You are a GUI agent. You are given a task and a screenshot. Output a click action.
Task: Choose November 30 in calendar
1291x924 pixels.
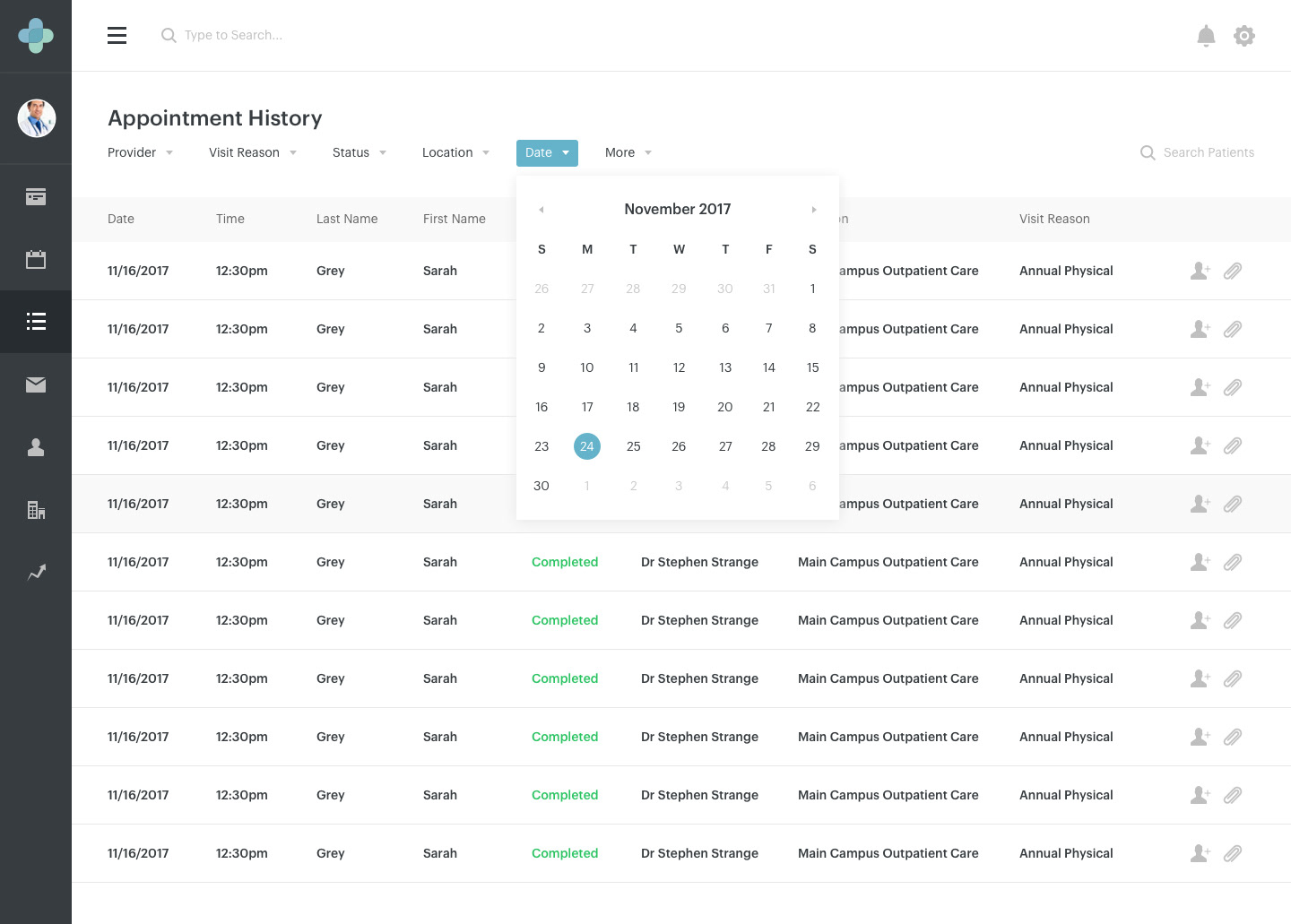click(x=542, y=486)
